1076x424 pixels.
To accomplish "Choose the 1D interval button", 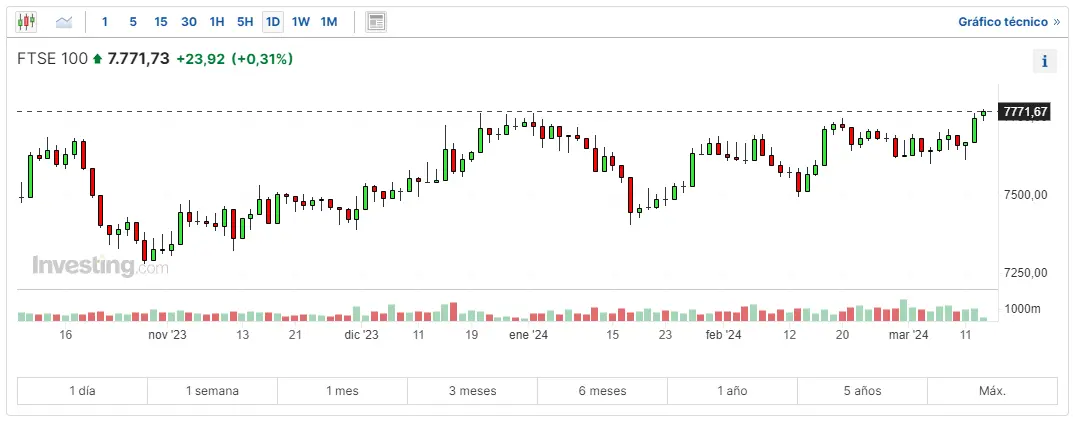I will (272, 21).
